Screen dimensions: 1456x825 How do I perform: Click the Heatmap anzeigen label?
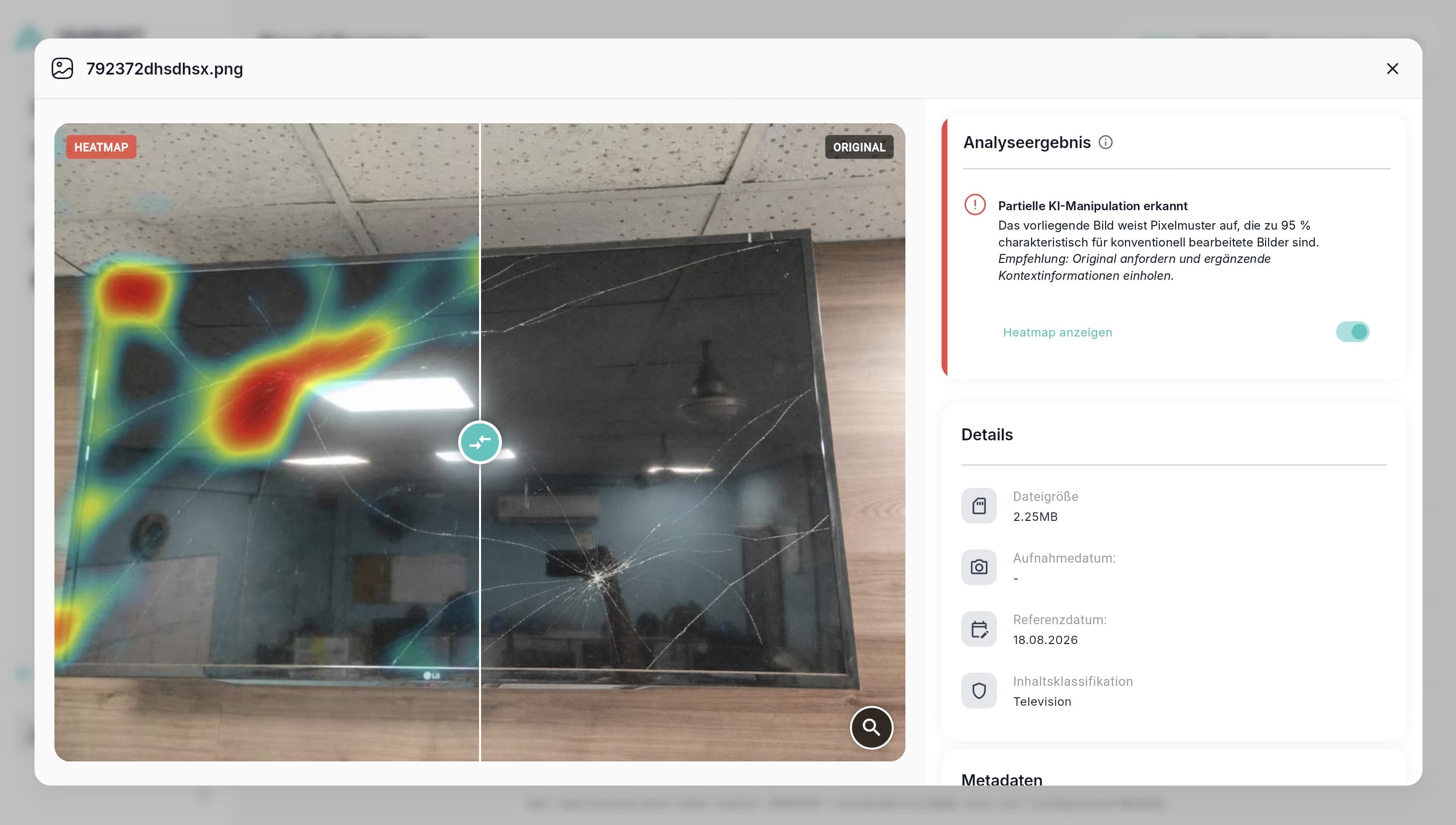coord(1057,332)
